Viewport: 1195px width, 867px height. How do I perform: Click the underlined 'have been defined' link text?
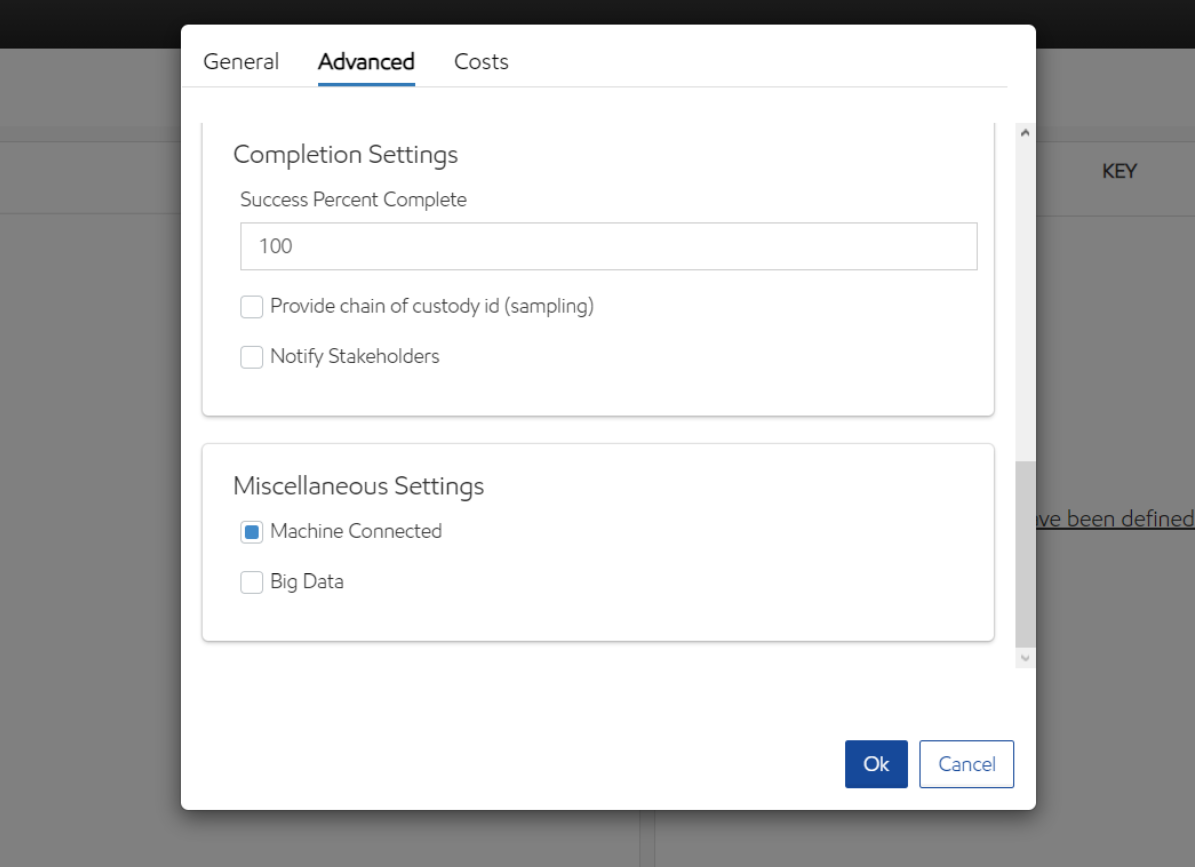coord(1115,519)
